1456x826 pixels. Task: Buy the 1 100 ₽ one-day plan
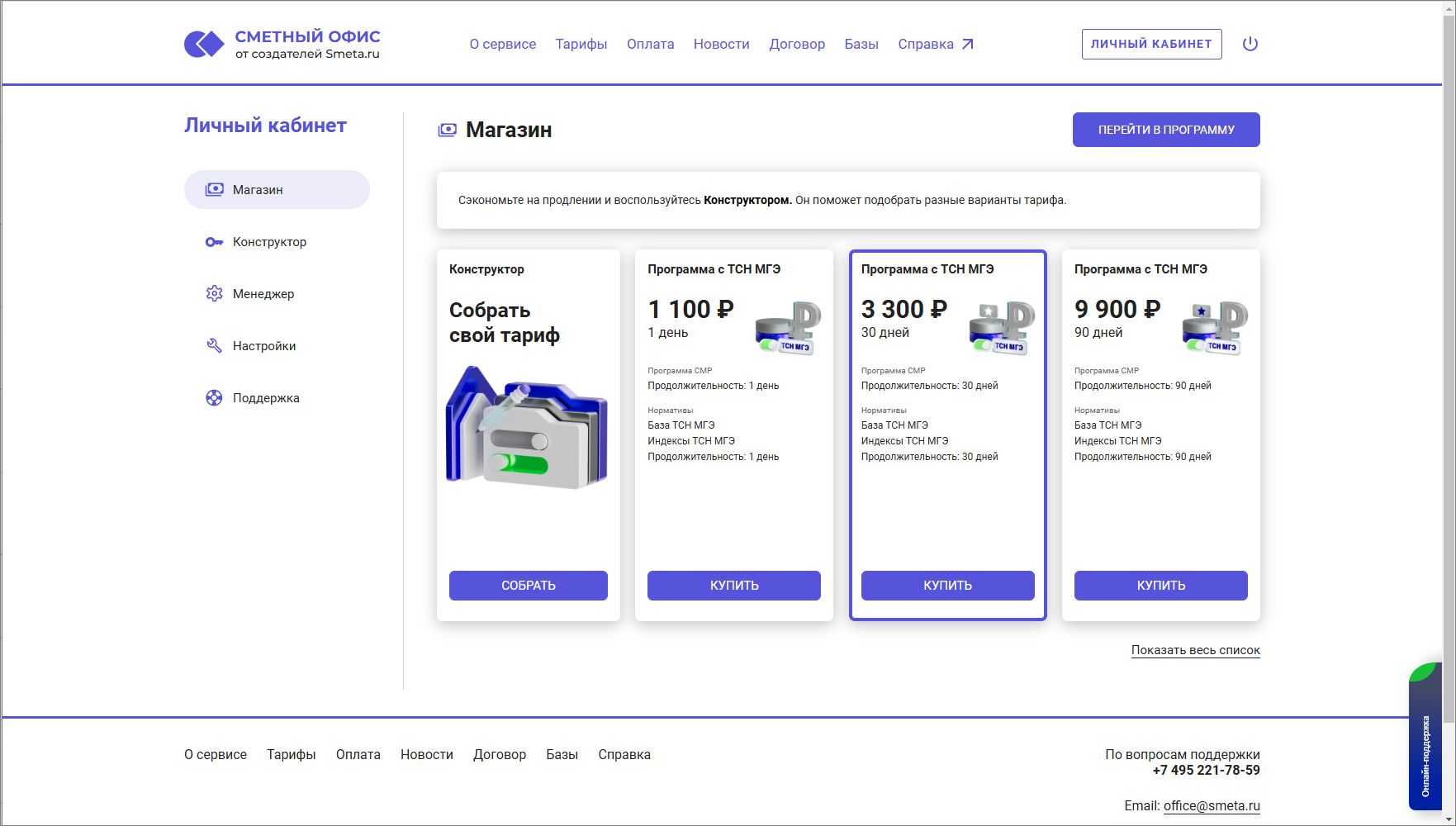[x=733, y=586]
